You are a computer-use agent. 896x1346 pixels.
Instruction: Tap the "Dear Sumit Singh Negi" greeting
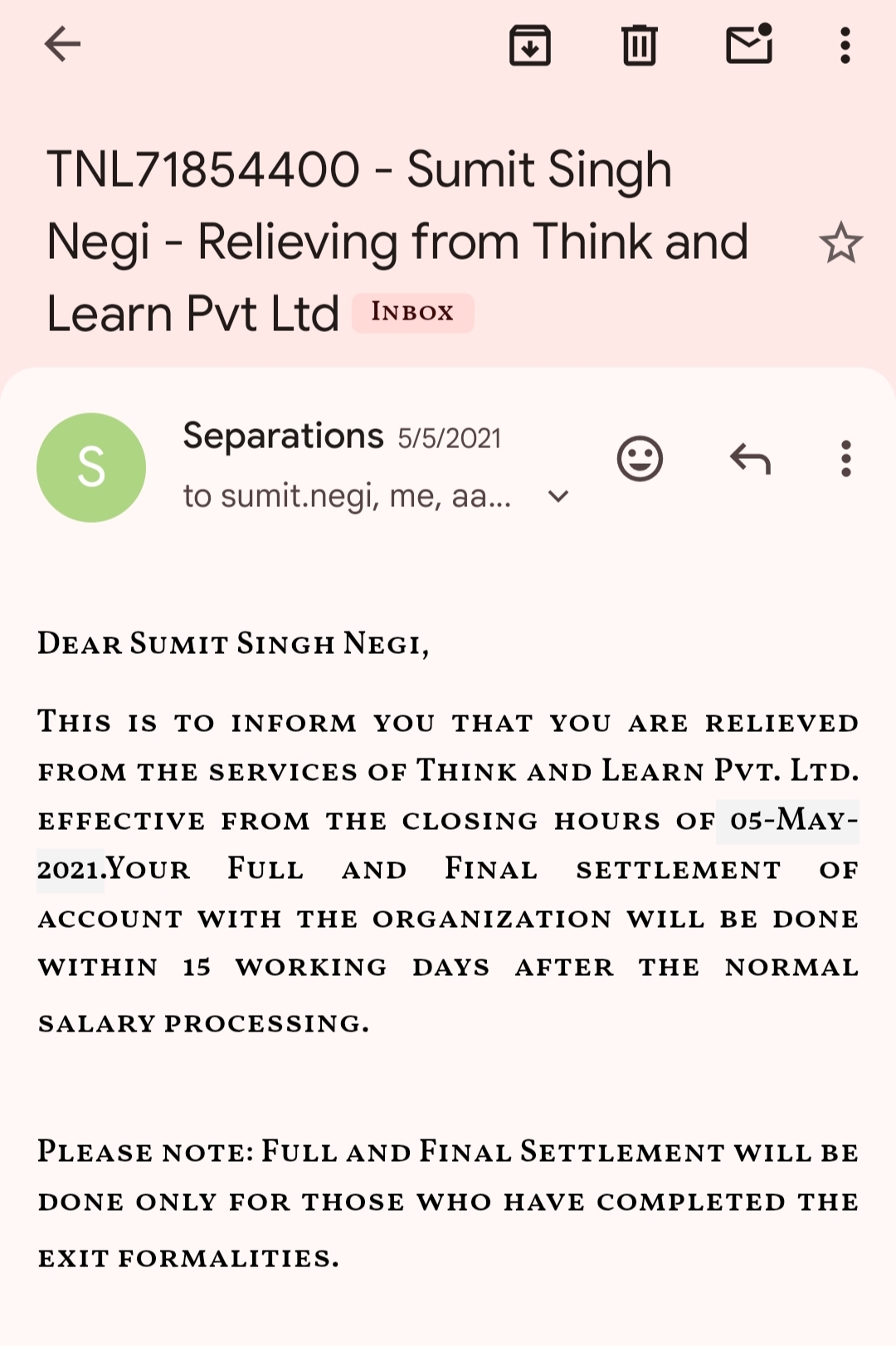[233, 644]
